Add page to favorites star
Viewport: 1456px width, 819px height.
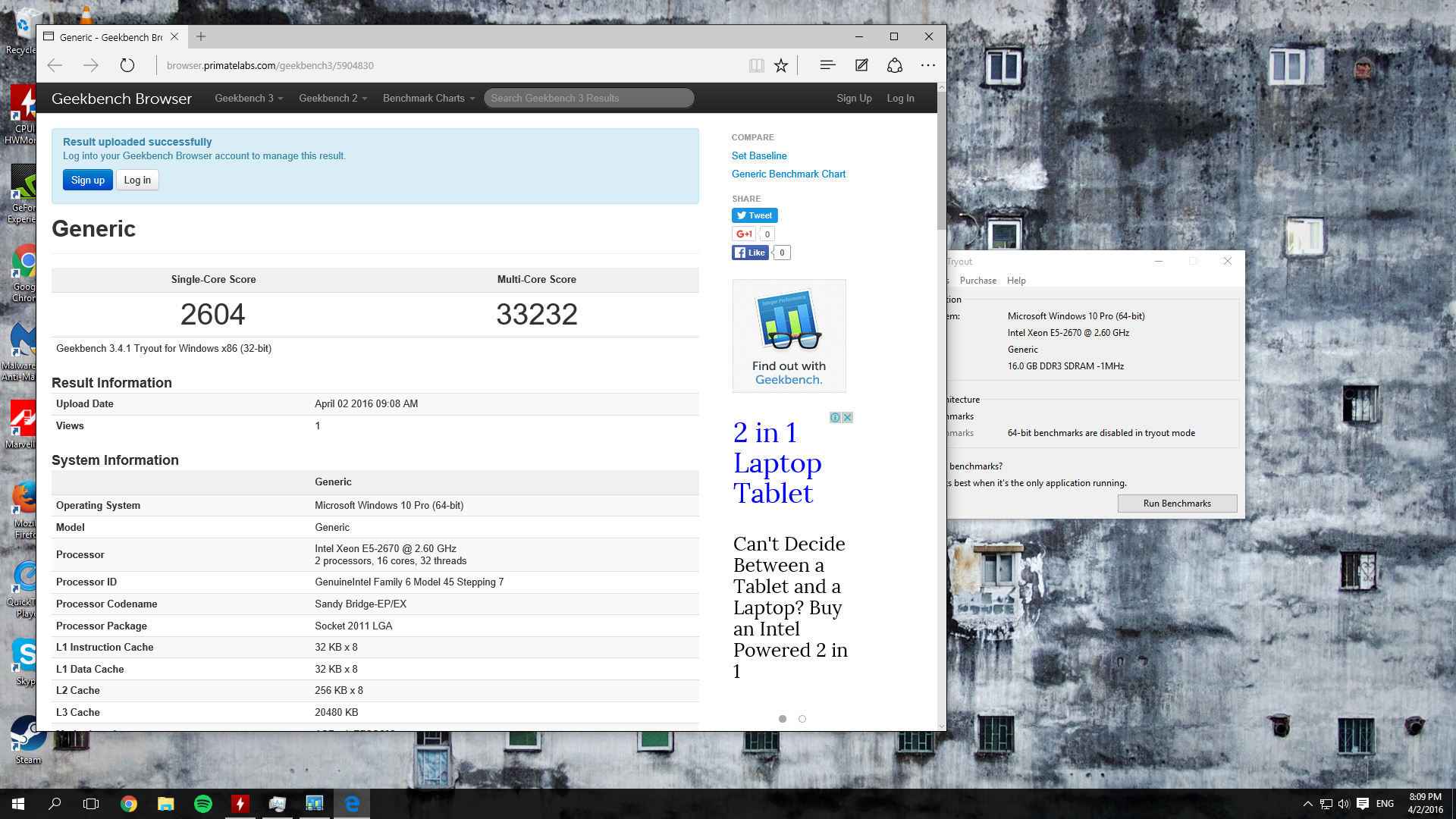click(781, 65)
